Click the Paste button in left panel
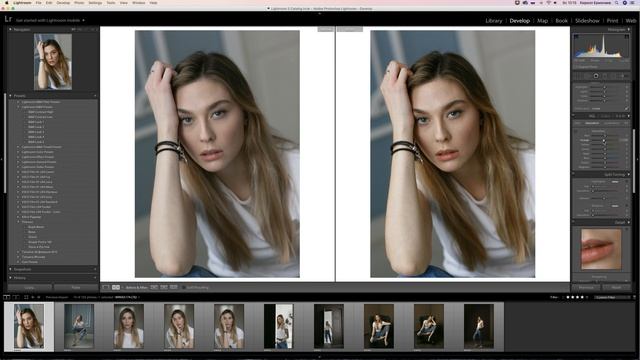The width and height of the screenshot is (640, 360). click(x=76, y=288)
